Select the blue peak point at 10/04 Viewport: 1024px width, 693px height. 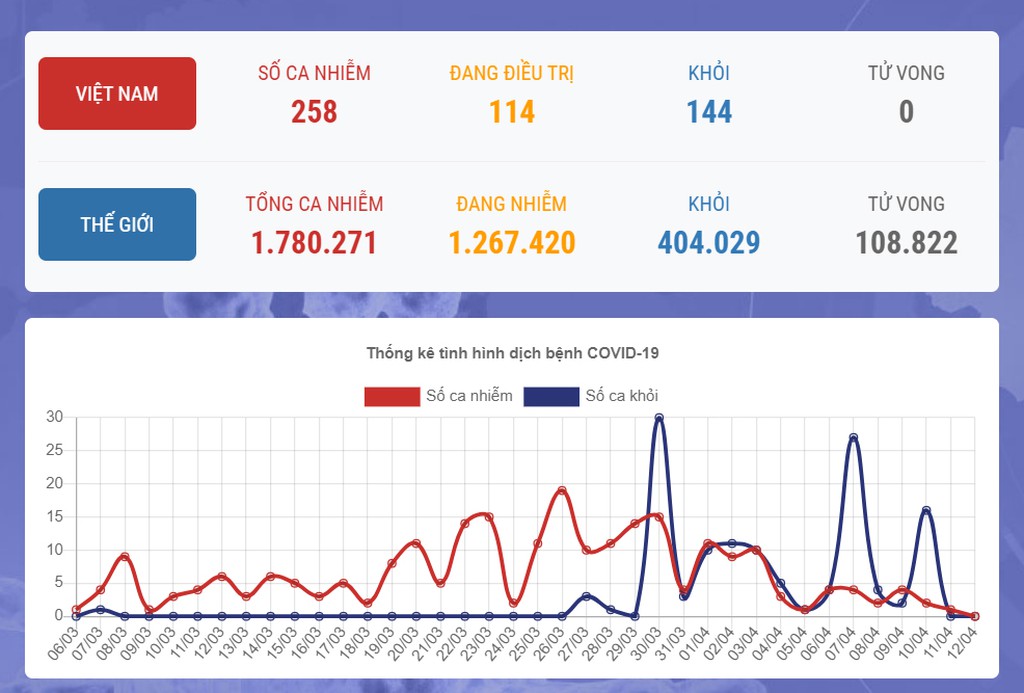tap(926, 510)
